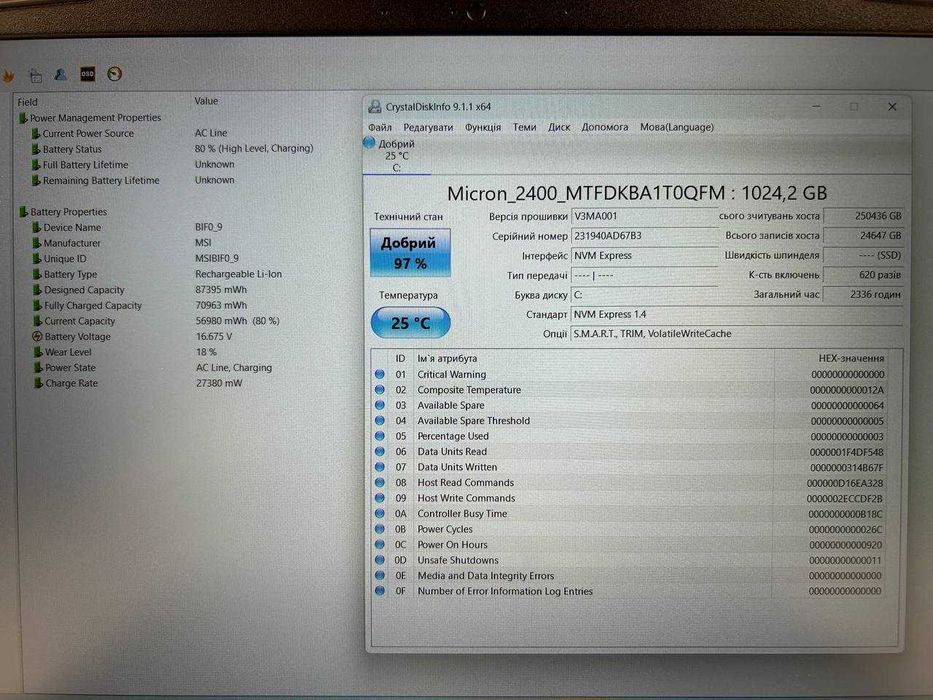Open the Допомога menu
933x700 pixels.
[x=605, y=127]
